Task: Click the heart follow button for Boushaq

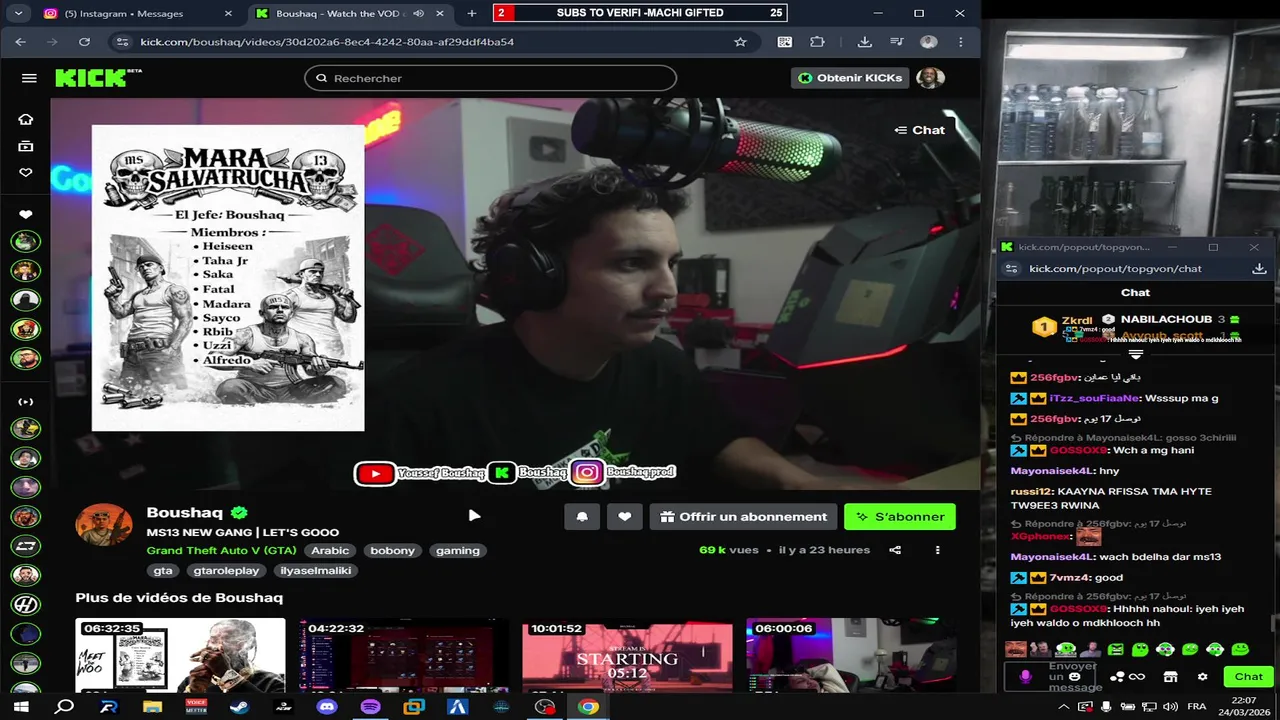Action: coord(624,517)
